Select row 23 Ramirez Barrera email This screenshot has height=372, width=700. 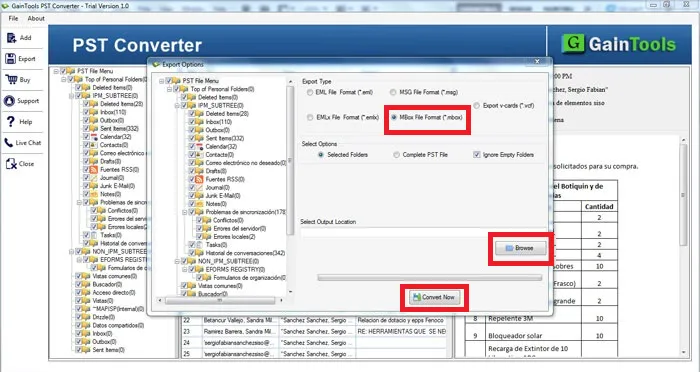315,332
